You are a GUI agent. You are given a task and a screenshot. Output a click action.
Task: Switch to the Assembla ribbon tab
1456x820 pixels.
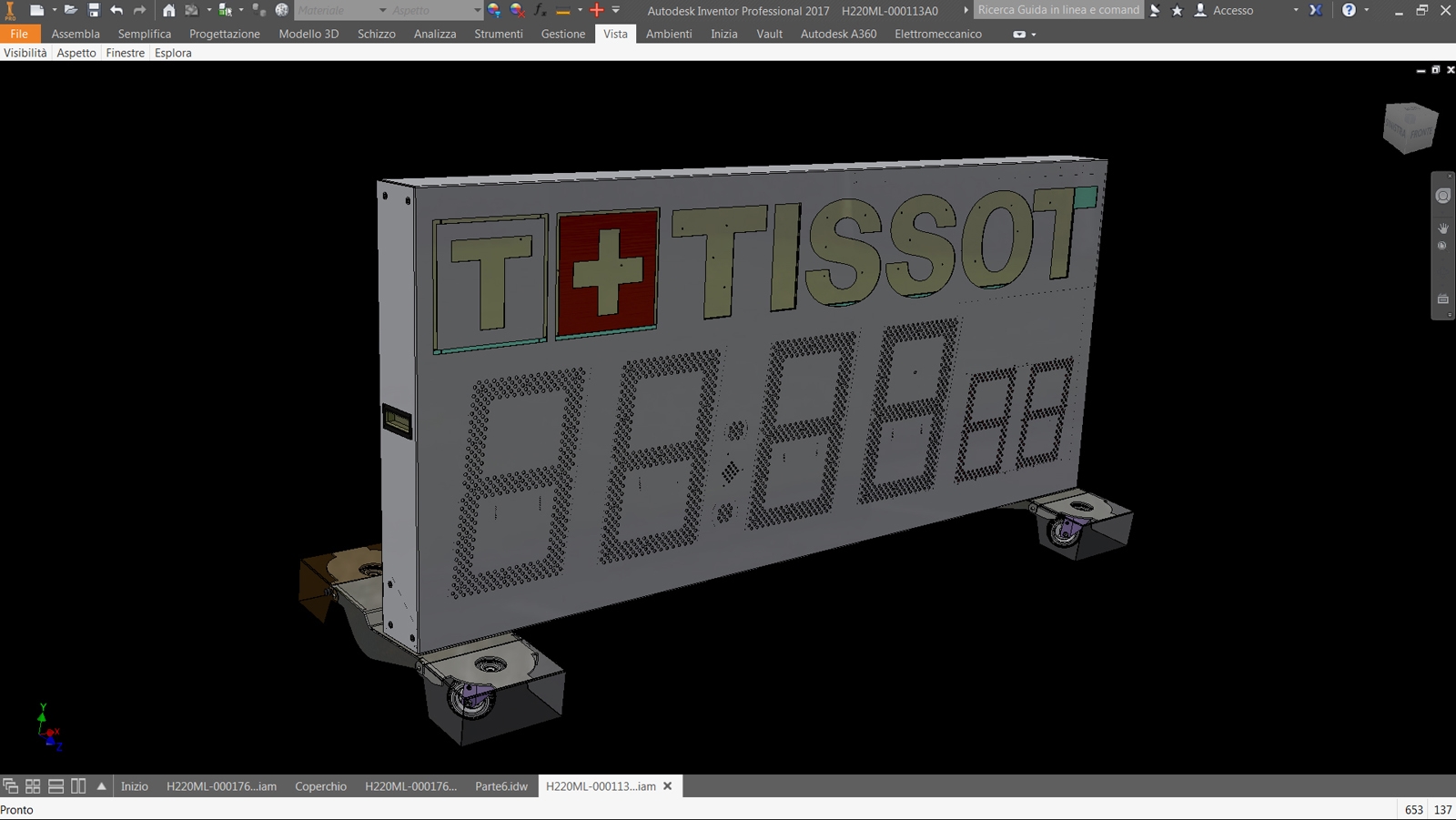pos(76,34)
